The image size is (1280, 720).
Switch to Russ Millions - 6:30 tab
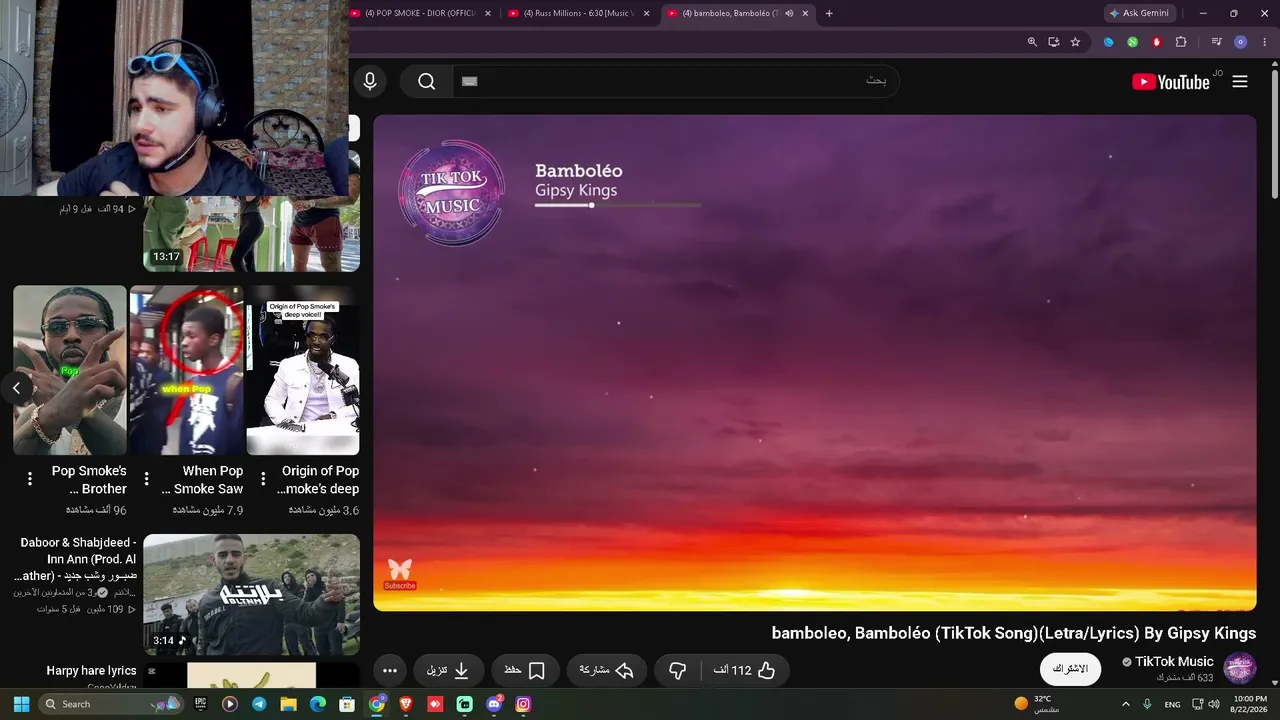pyautogui.click(x=578, y=13)
